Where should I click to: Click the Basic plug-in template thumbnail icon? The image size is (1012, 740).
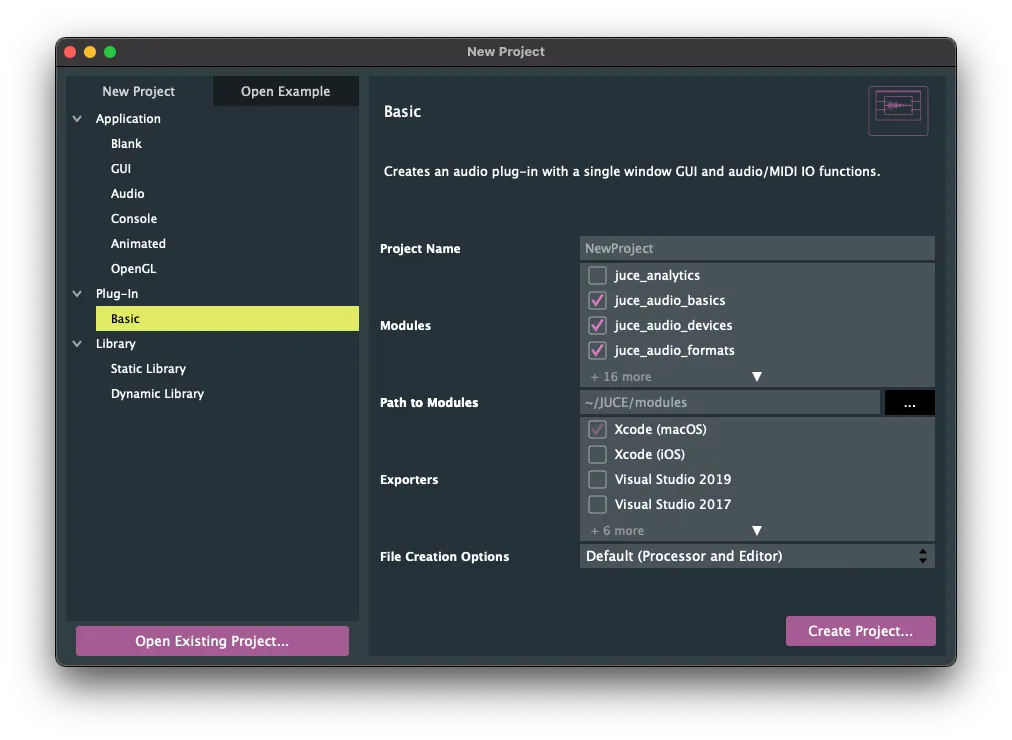(898, 110)
